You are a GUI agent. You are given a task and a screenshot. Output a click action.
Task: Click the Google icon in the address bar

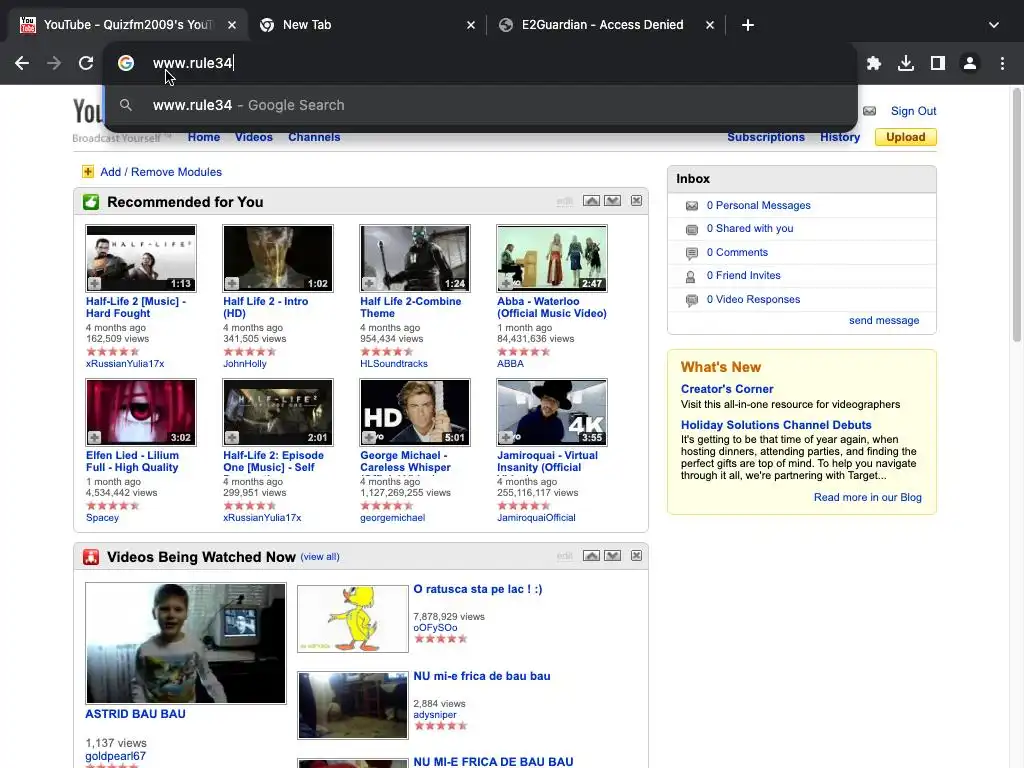pos(126,63)
